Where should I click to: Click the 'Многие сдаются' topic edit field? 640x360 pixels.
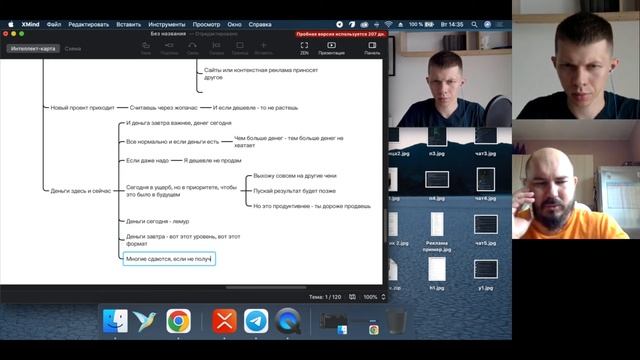(x=169, y=259)
